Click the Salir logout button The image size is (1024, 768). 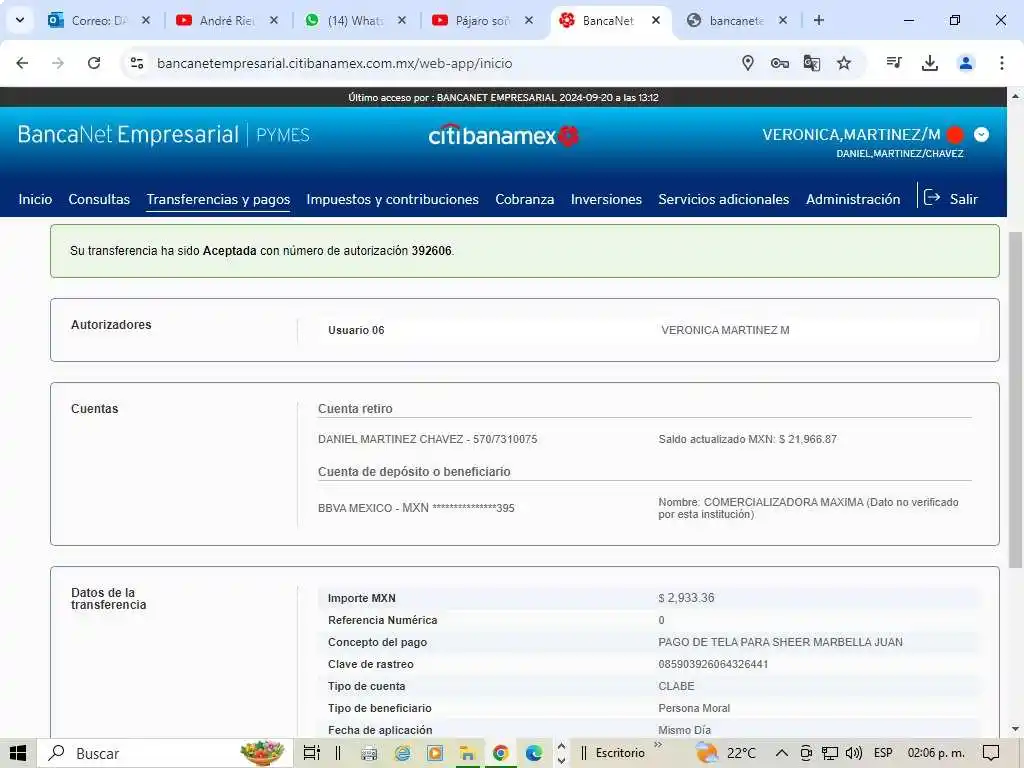pos(951,199)
